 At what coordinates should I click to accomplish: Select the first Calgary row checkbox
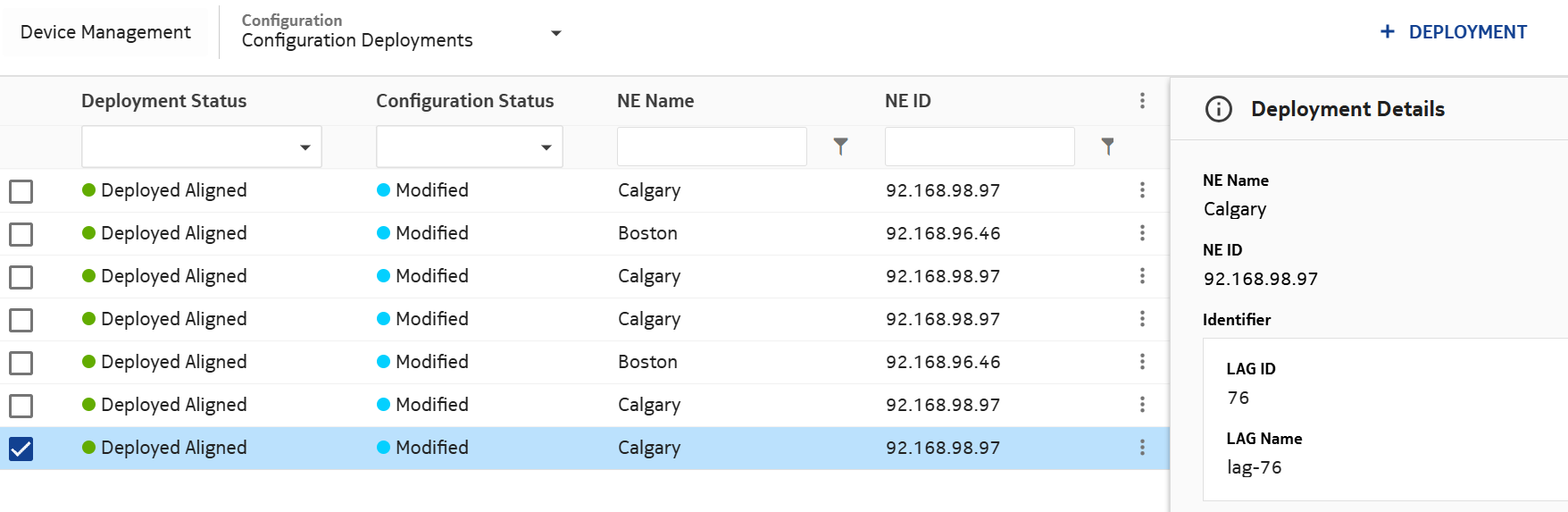coord(21,191)
